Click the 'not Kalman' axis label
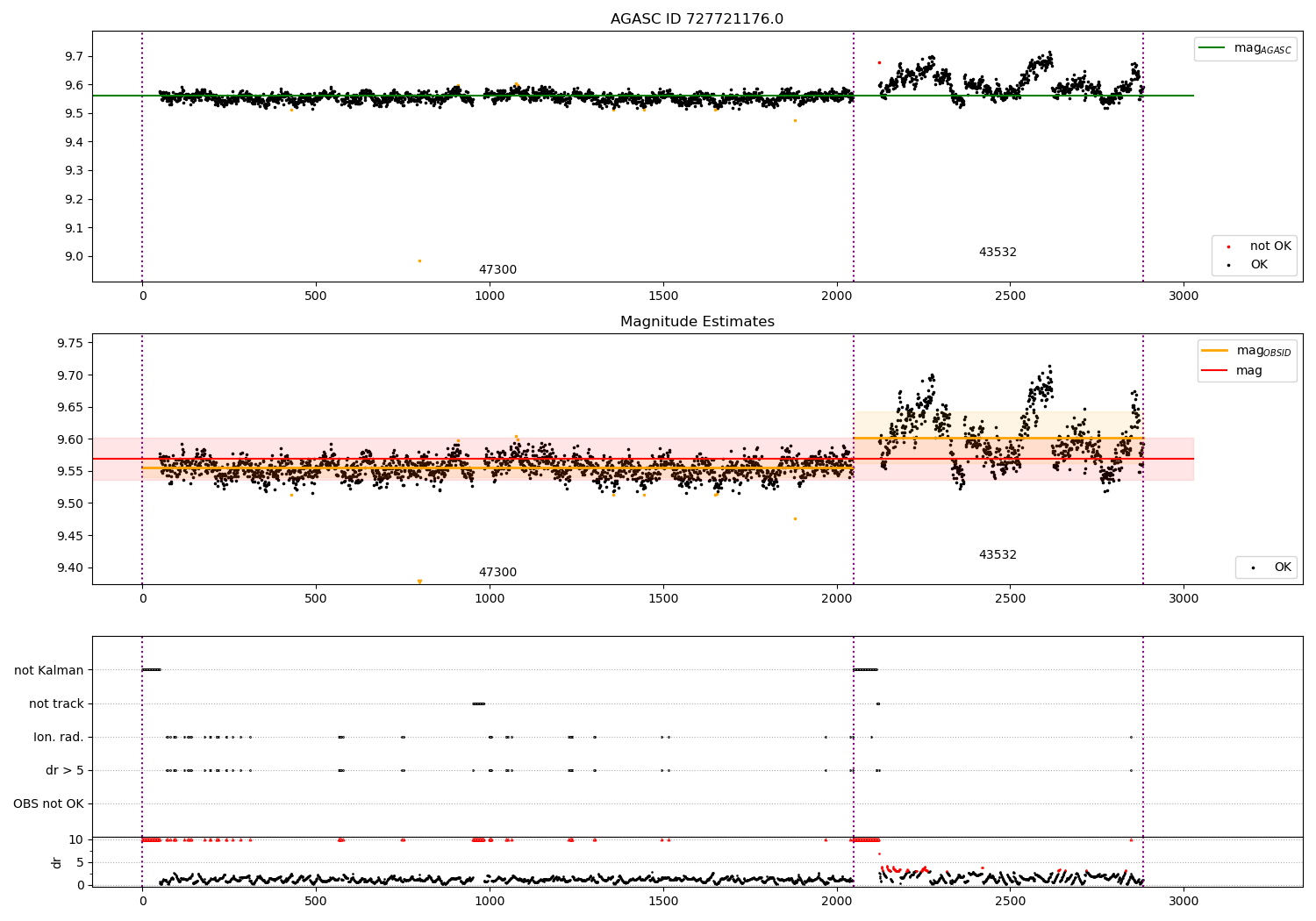Screen dimensions: 1316x921 click(x=49, y=670)
